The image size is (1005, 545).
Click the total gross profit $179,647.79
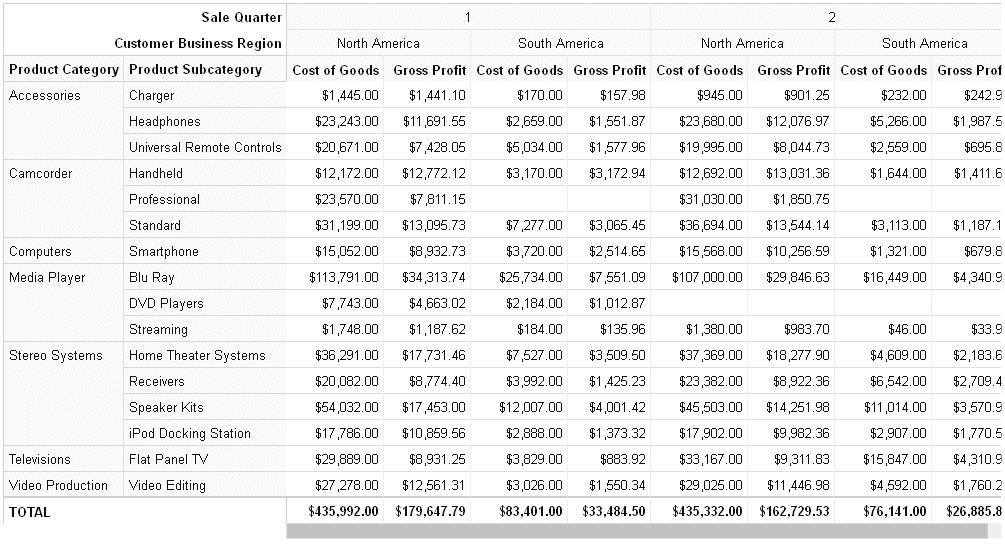[x=430, y=512]
